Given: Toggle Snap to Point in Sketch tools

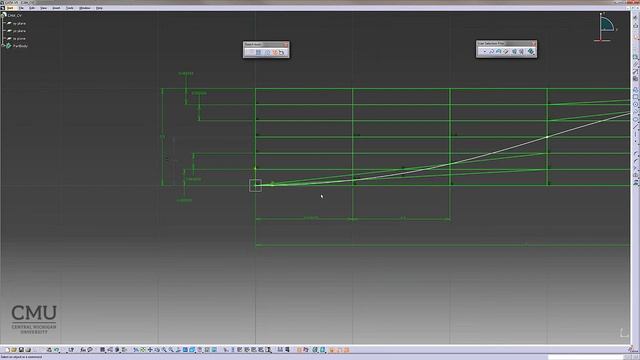Looking at the screenshot, I should pos(258,53).
